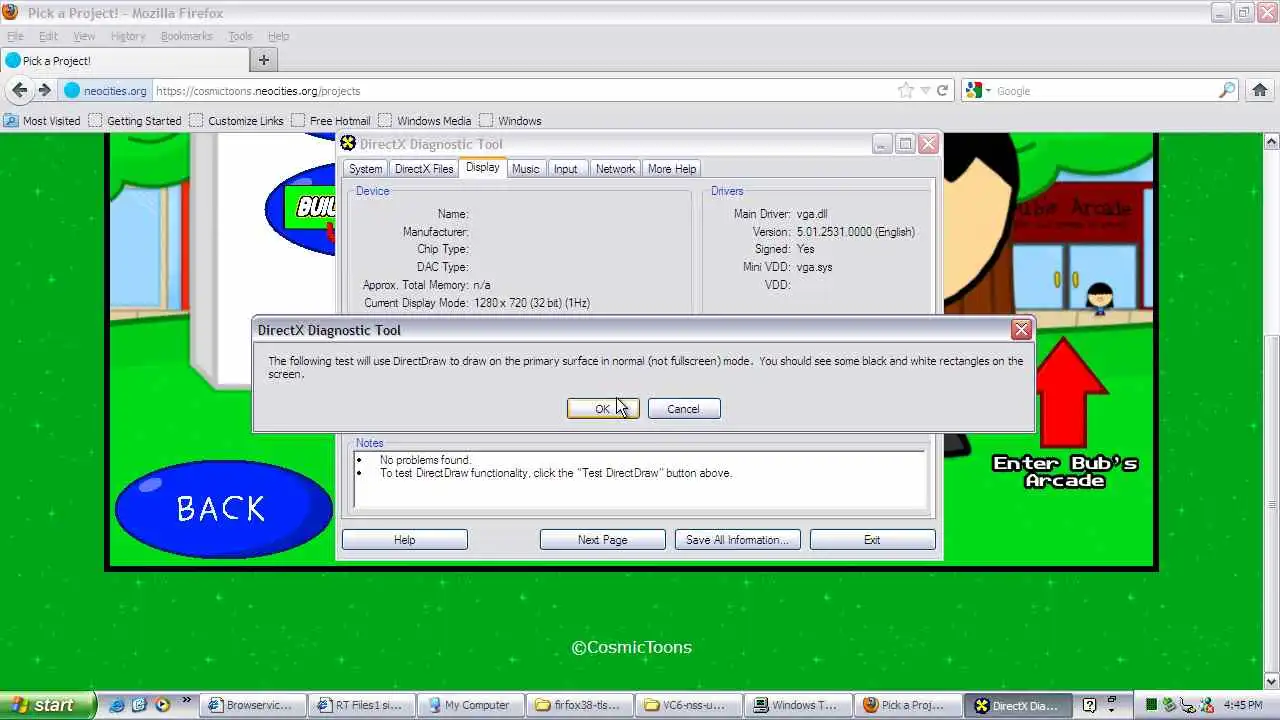Click the neocities.org site identity button
The width and height of the screenshot is (1280, 720).
[x=106, y=90]
